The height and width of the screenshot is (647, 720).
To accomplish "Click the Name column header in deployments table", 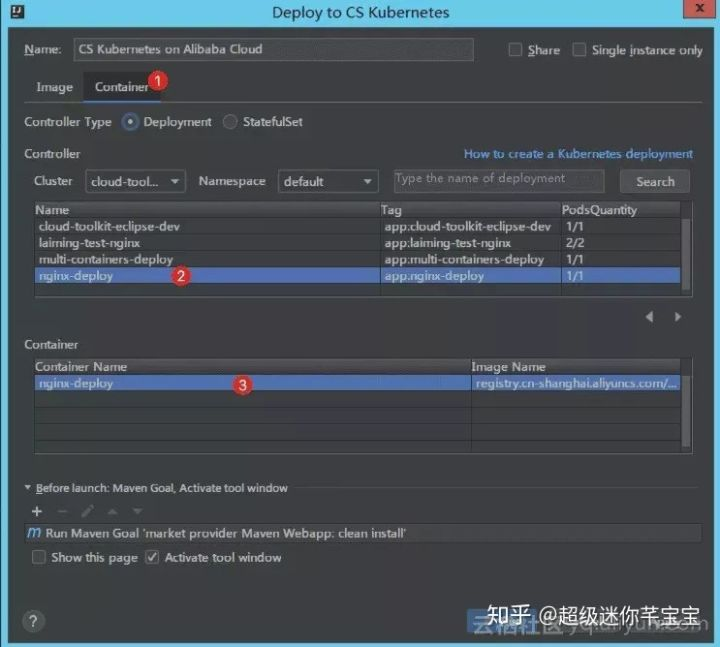I will 207,210.
